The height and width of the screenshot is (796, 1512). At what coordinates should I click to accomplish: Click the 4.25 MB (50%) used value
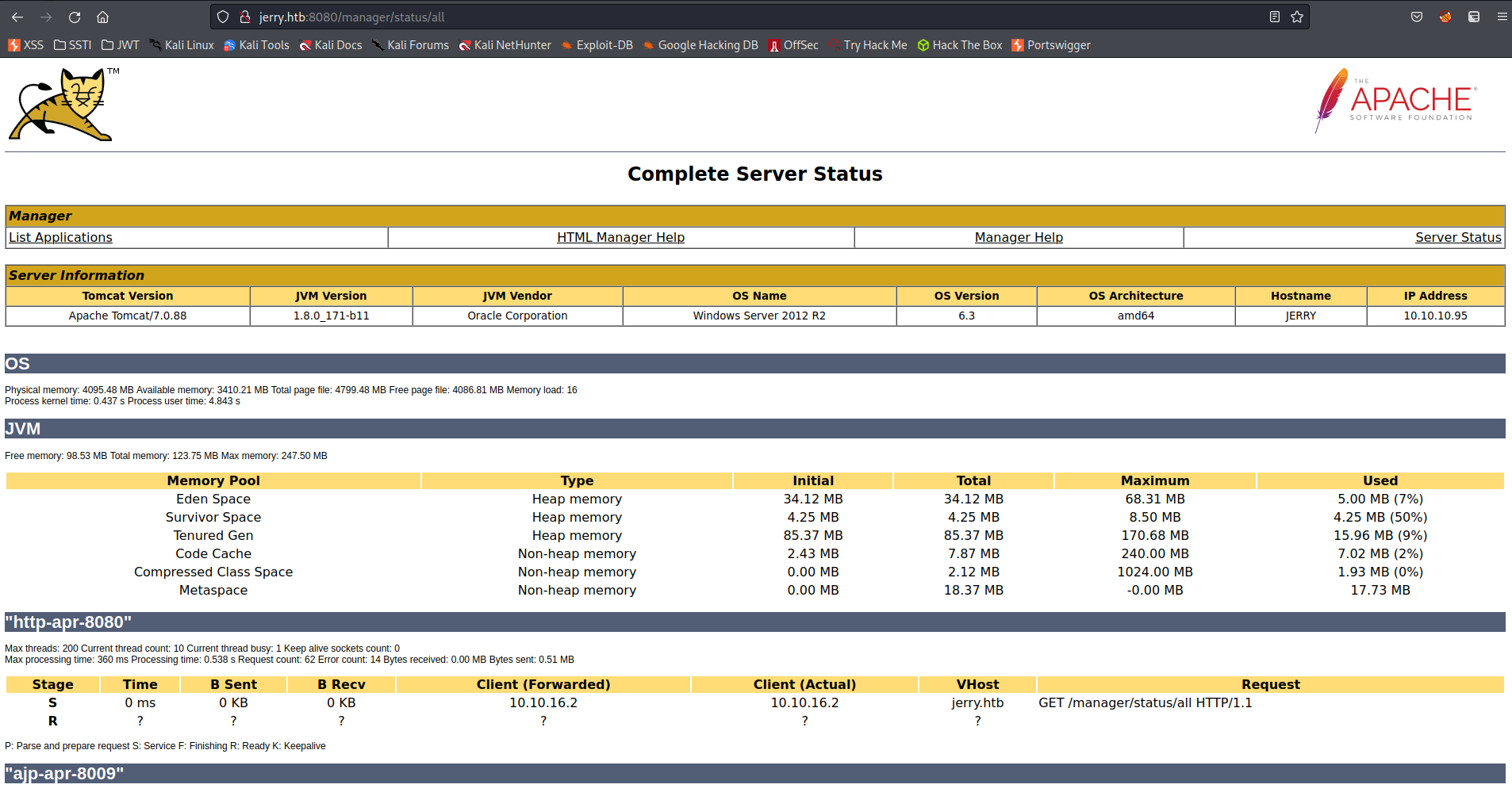1380,517
